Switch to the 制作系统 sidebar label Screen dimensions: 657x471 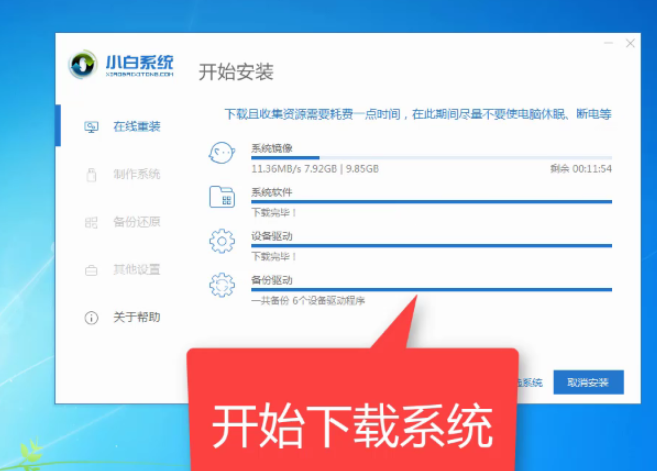pos(136,175)
